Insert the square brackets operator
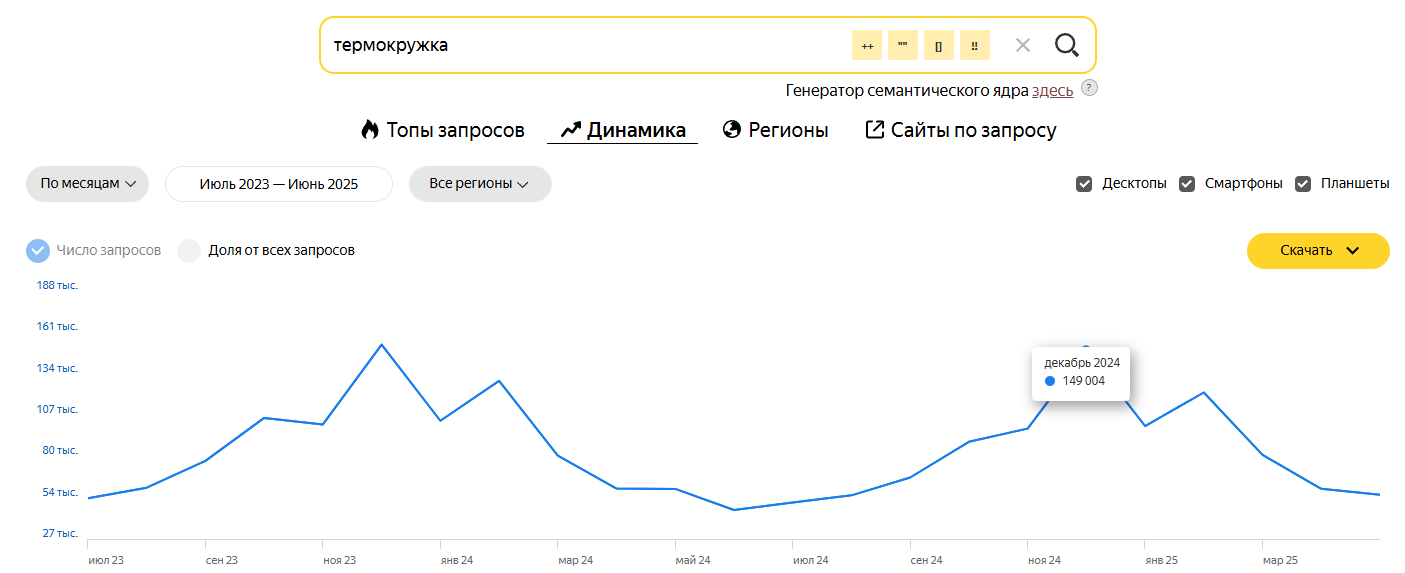The image size is (1405, 573). [x=939, y=45]
